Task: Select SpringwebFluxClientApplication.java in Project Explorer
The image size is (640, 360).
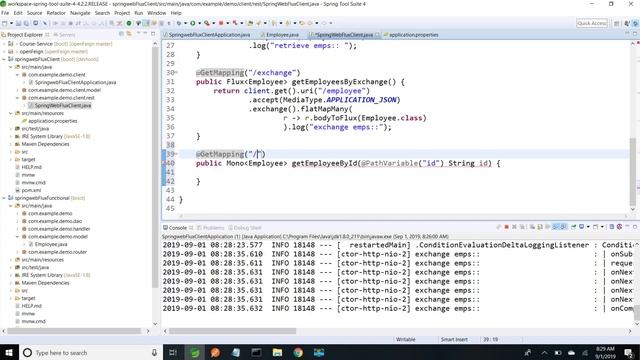Action: coord(75,82)
